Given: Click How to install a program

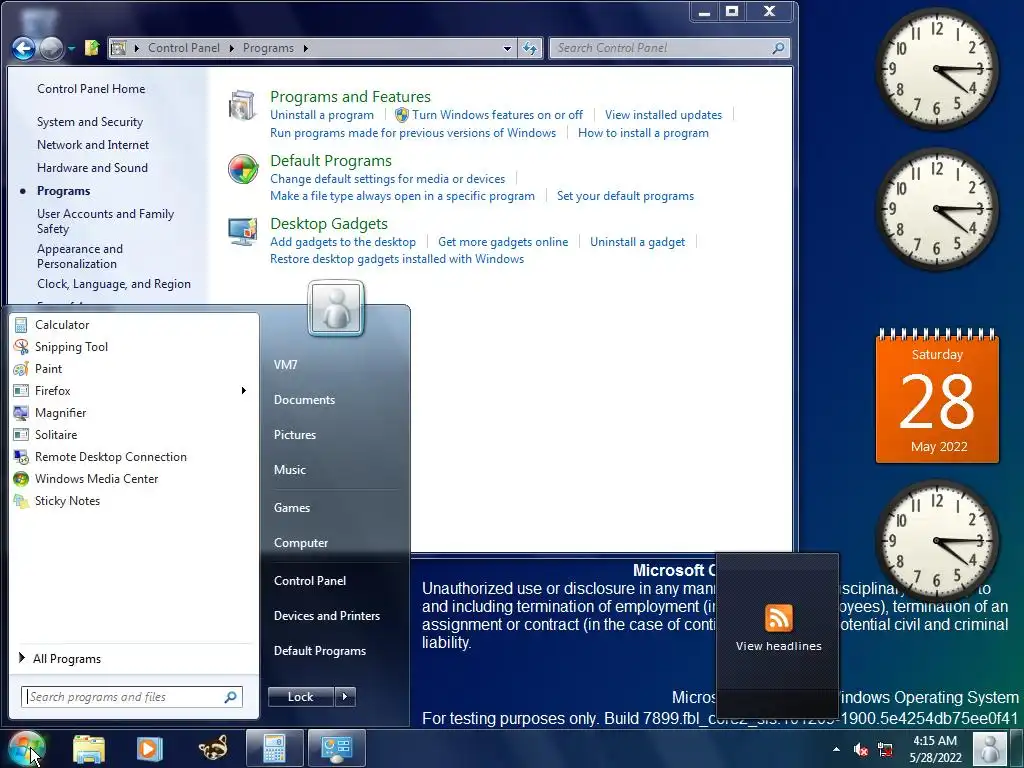Looking at the screenshot, I should coord(643,133).
